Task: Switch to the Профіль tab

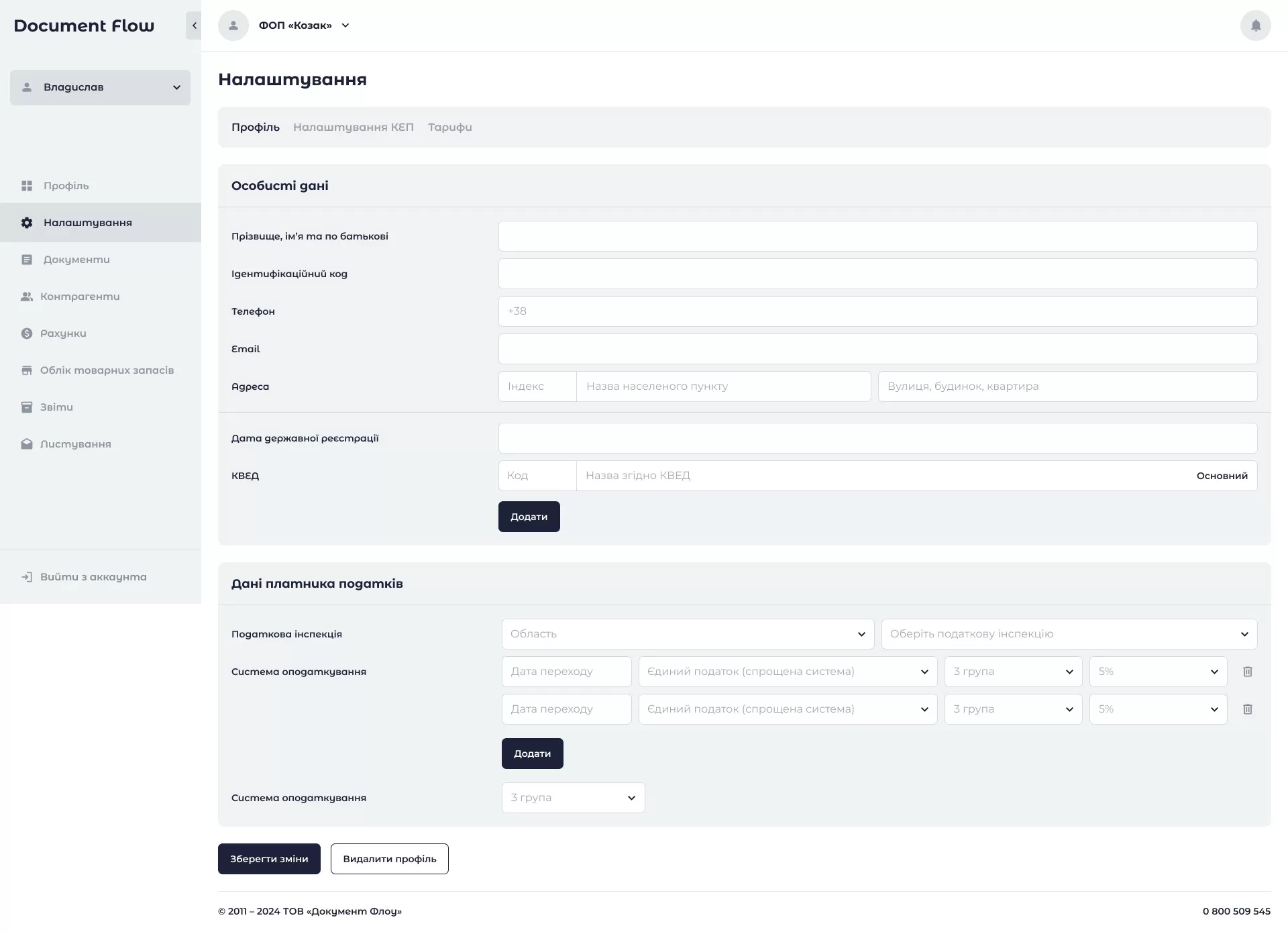Action: point(256,127)
